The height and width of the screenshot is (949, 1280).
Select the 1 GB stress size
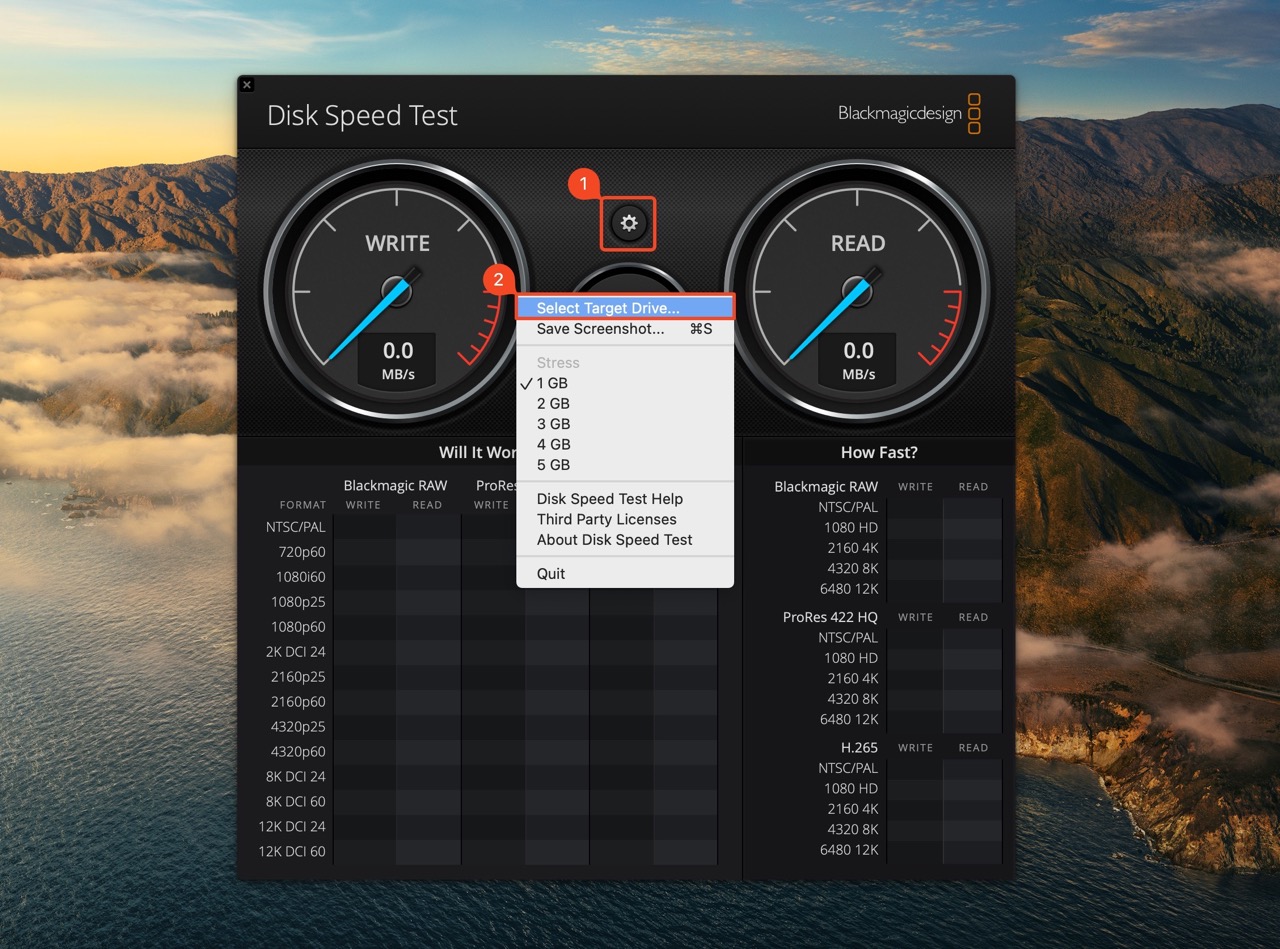625,383
